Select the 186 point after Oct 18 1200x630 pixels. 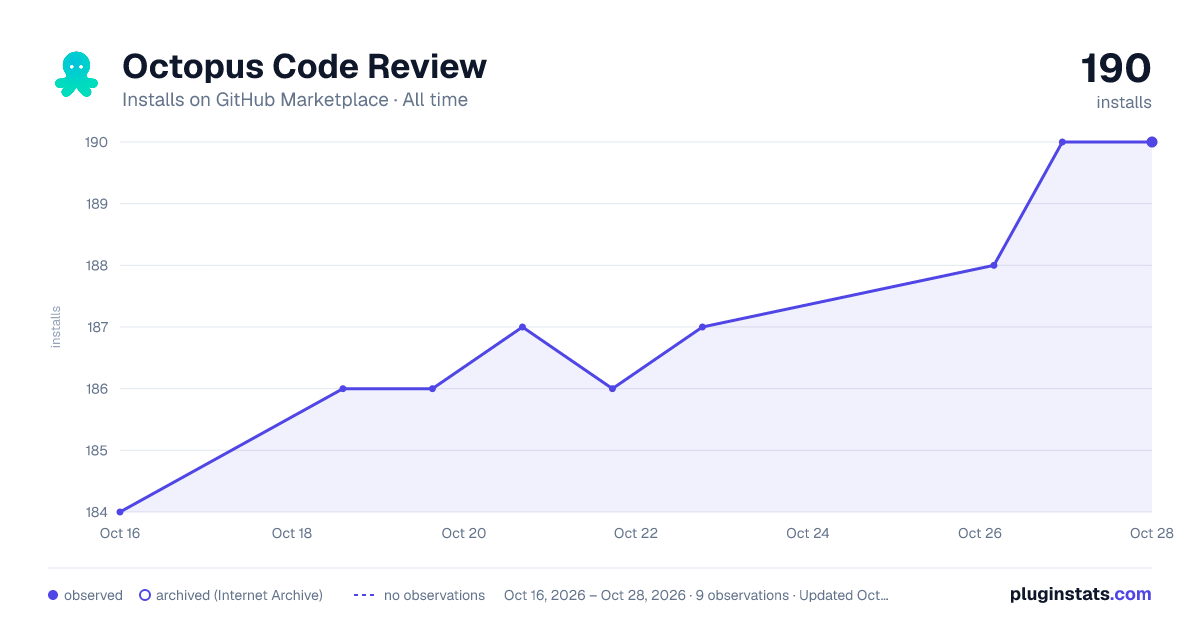(342, 389)
